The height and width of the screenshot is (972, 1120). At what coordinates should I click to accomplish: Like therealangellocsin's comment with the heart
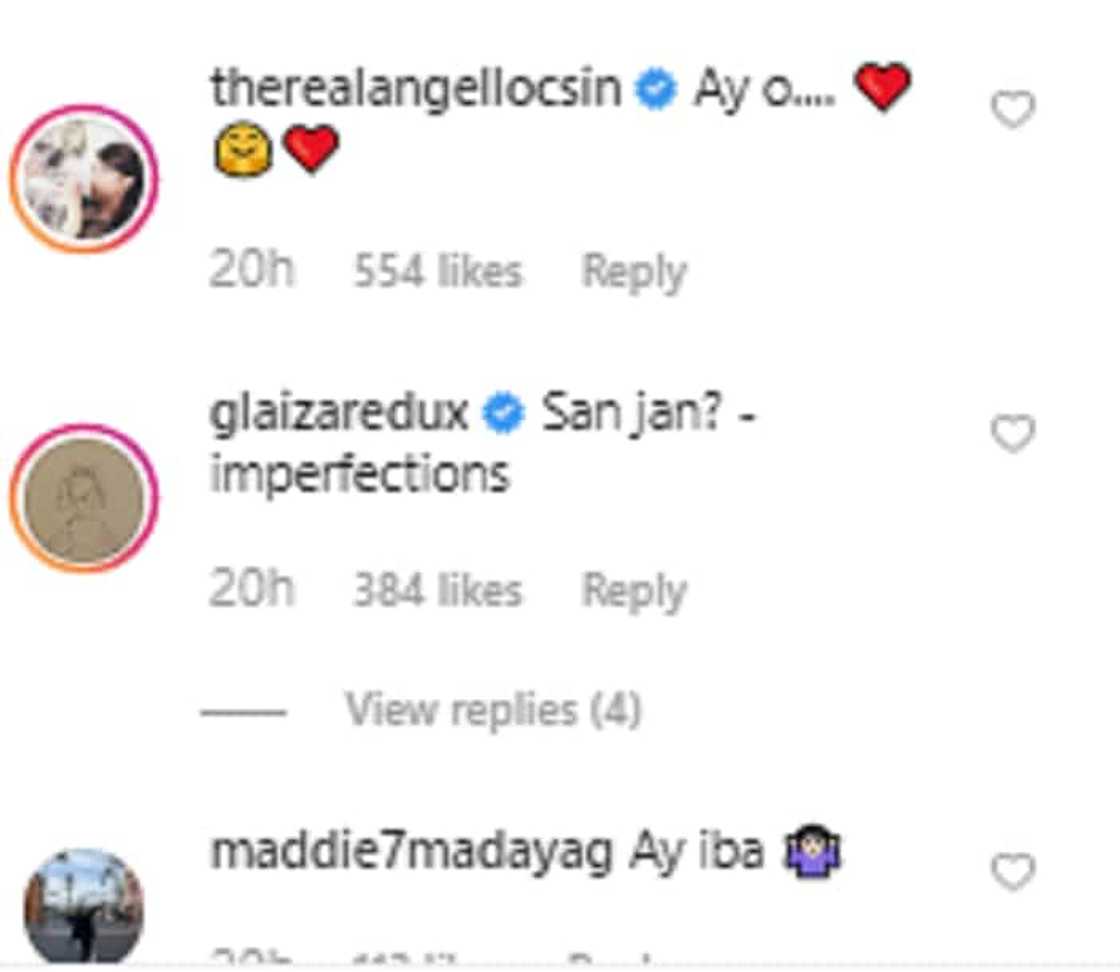[x=1012, y=110]
